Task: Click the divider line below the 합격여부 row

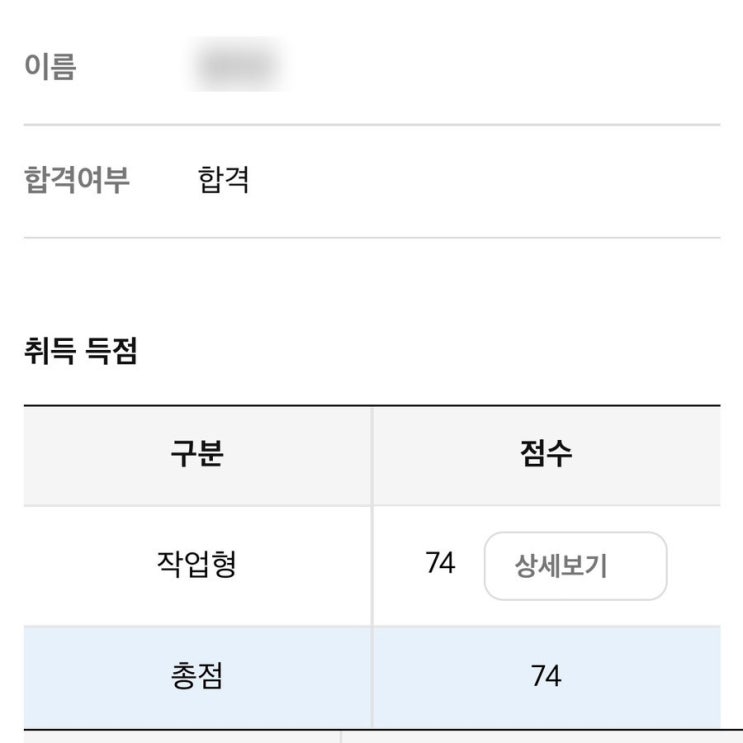Action: (x=371, y=238)
